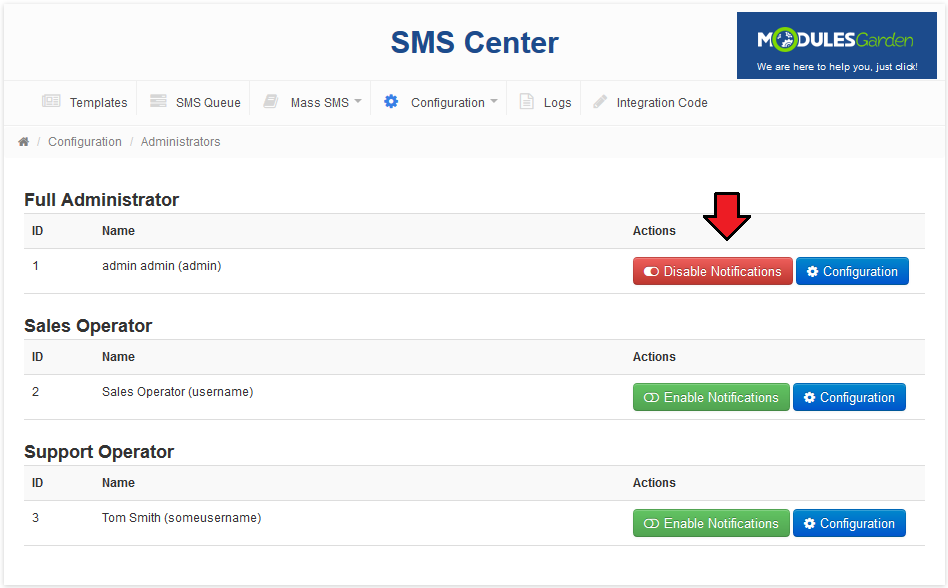948x588 pixels.
Task: Open the Integration Code page
Action: [x=662, y=103]
